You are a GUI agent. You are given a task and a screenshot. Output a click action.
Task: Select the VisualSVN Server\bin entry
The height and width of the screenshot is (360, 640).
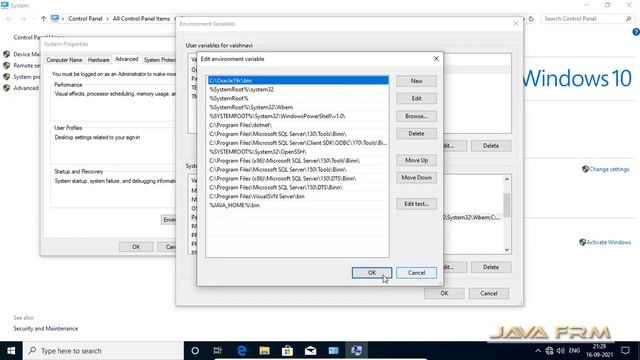point(298,196)
